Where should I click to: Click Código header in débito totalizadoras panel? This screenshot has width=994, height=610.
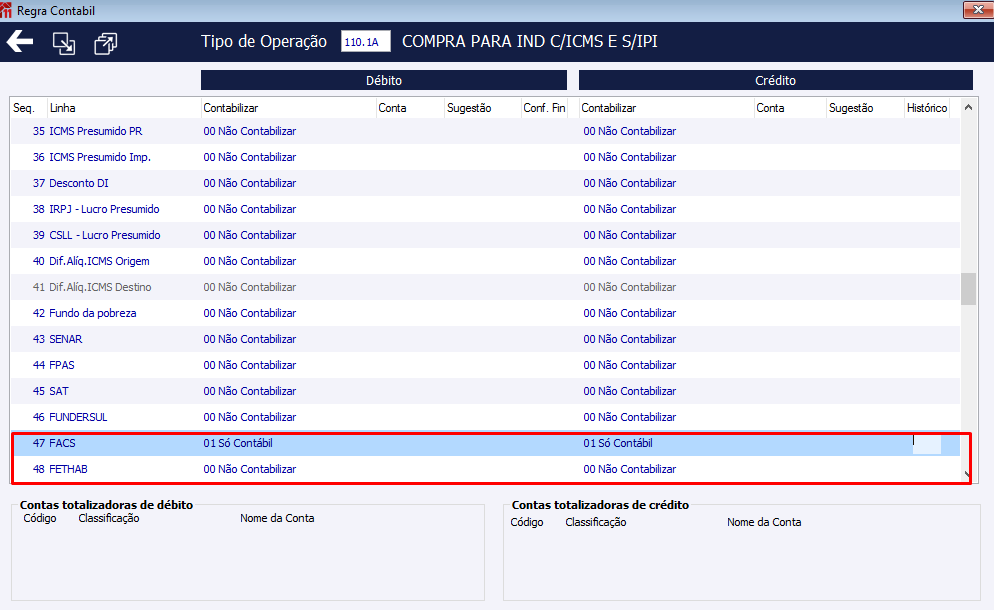point(40,518)
